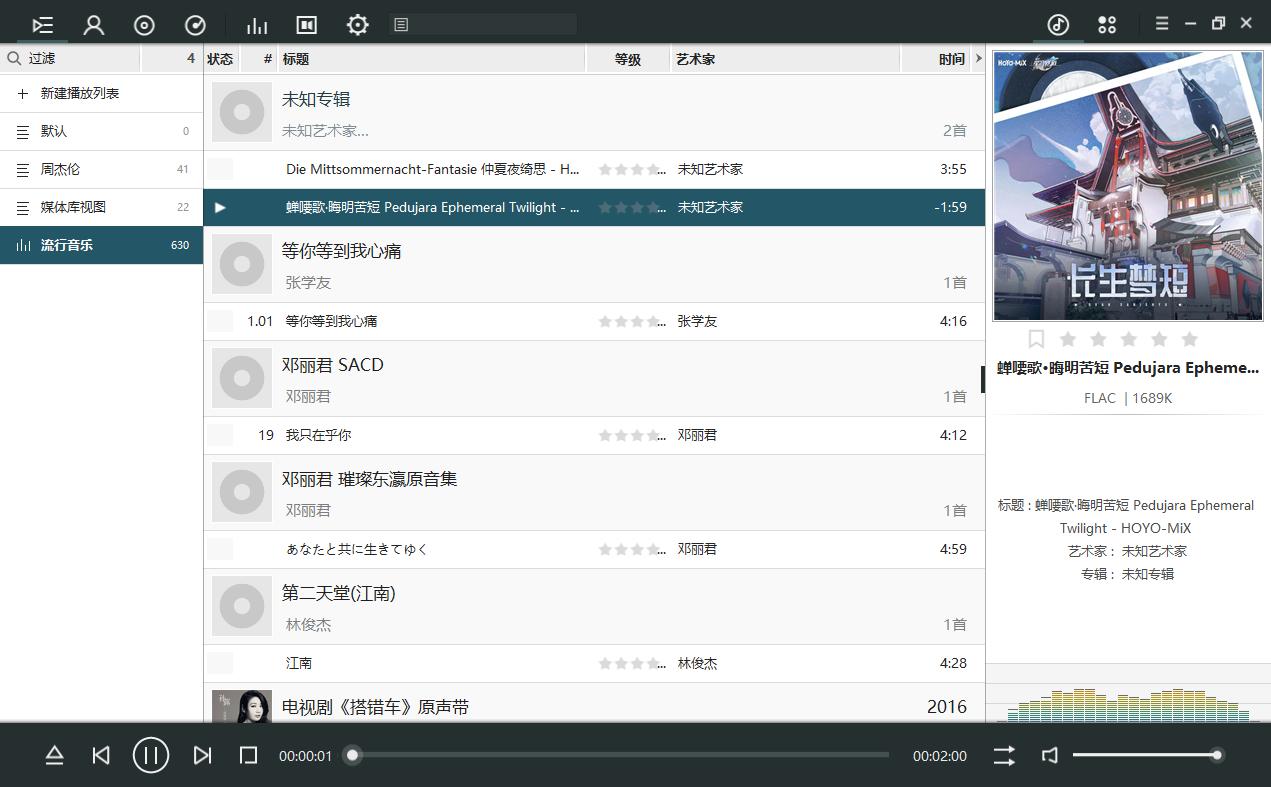1271x787 pixels.
Task: Click the playback progress seek bar
Action: tap(620, 755)
